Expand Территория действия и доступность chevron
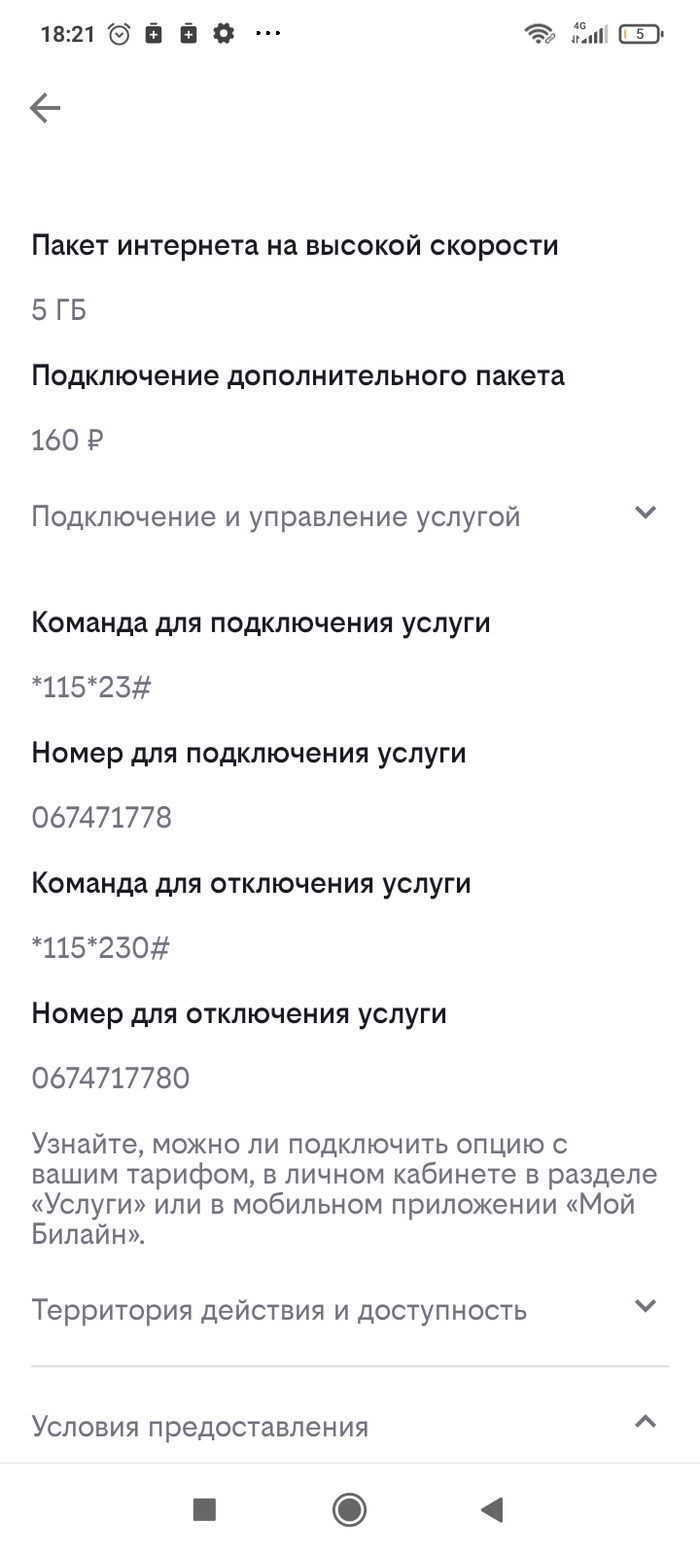700x1556 pixels. point(646,1306)
